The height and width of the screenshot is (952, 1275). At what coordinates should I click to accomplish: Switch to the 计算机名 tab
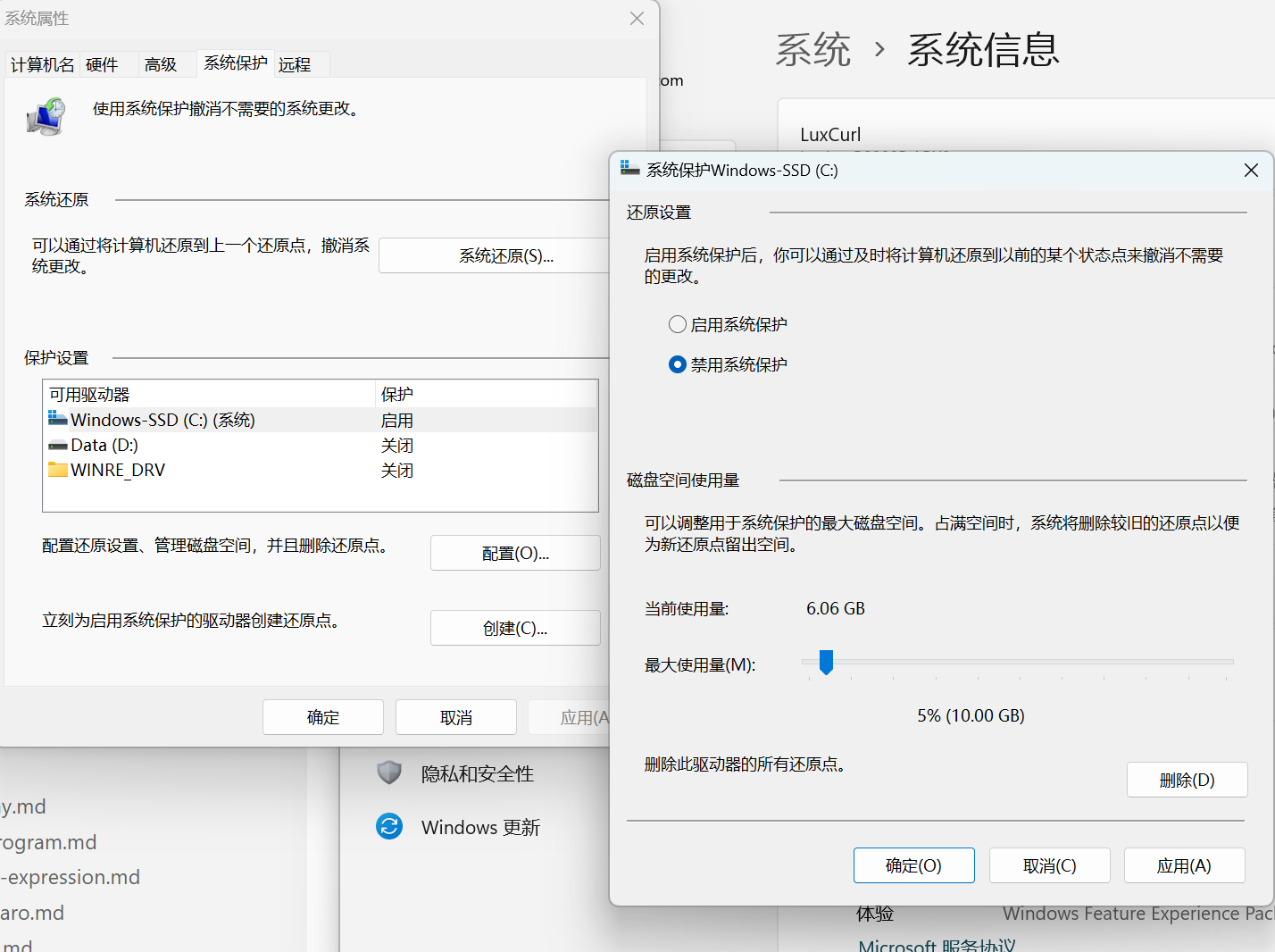(42, 64)
